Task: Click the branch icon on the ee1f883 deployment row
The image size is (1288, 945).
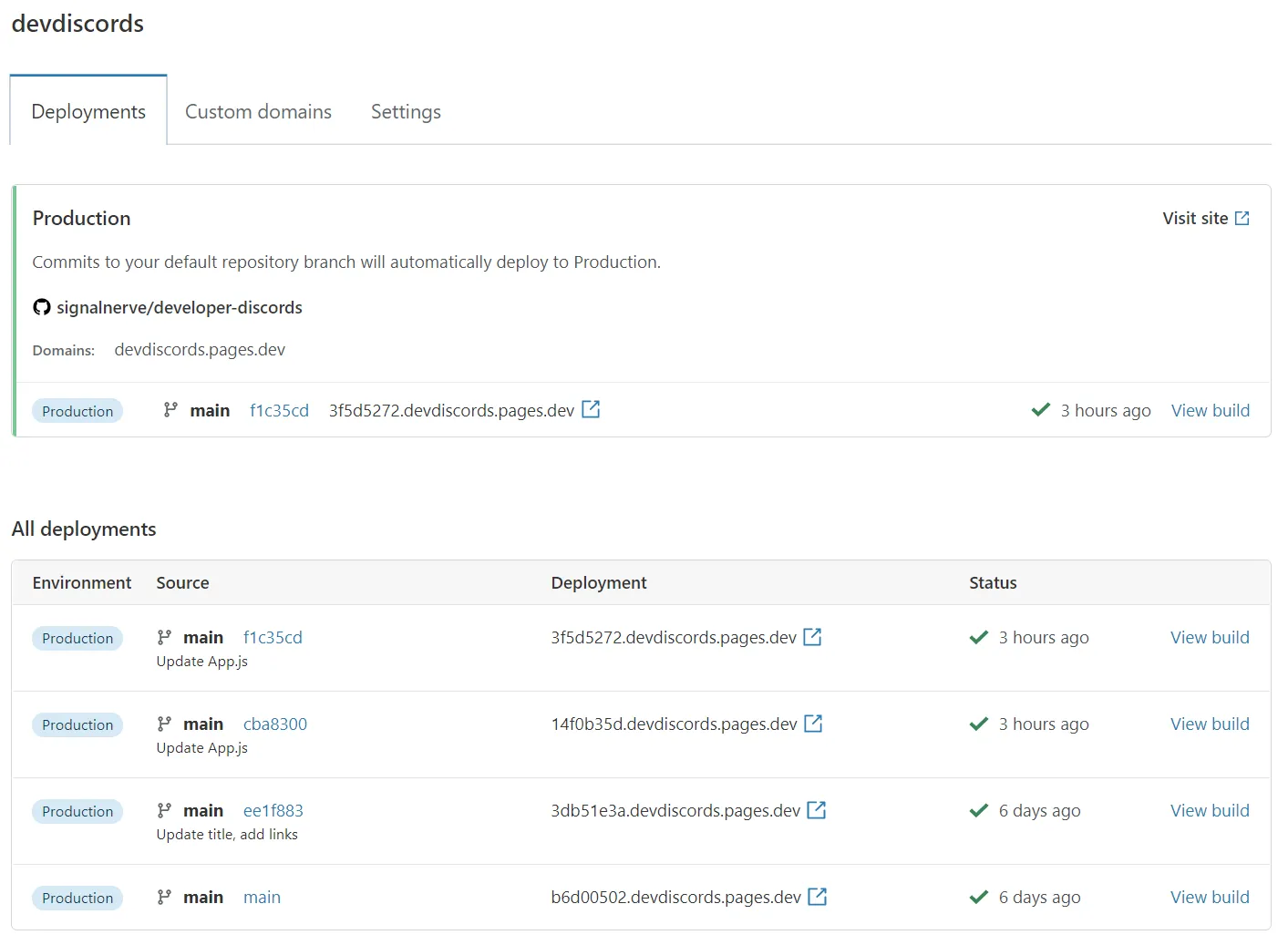Action: (x=165, y=809)
